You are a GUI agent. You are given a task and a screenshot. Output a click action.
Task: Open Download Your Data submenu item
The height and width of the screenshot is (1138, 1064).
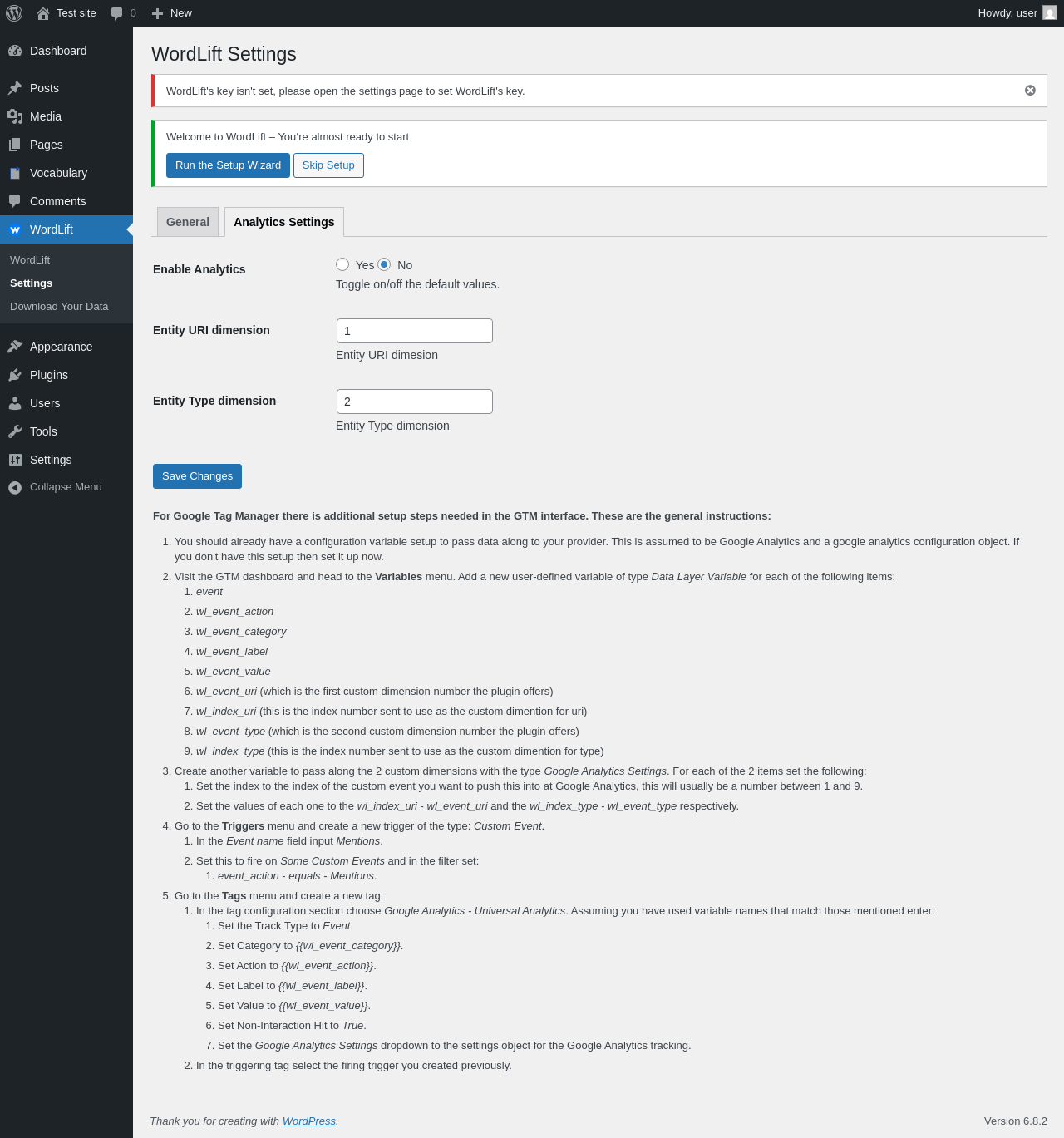click(59, 307)
